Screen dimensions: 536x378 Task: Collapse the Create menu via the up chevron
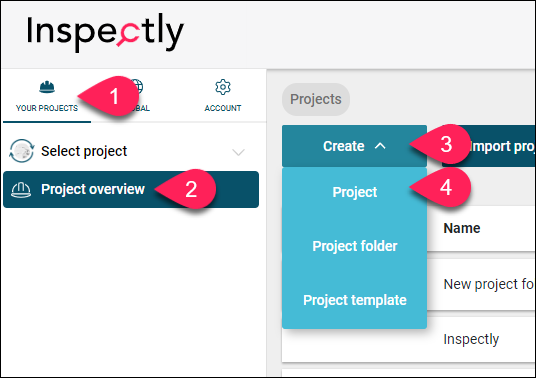coord(380,146)
